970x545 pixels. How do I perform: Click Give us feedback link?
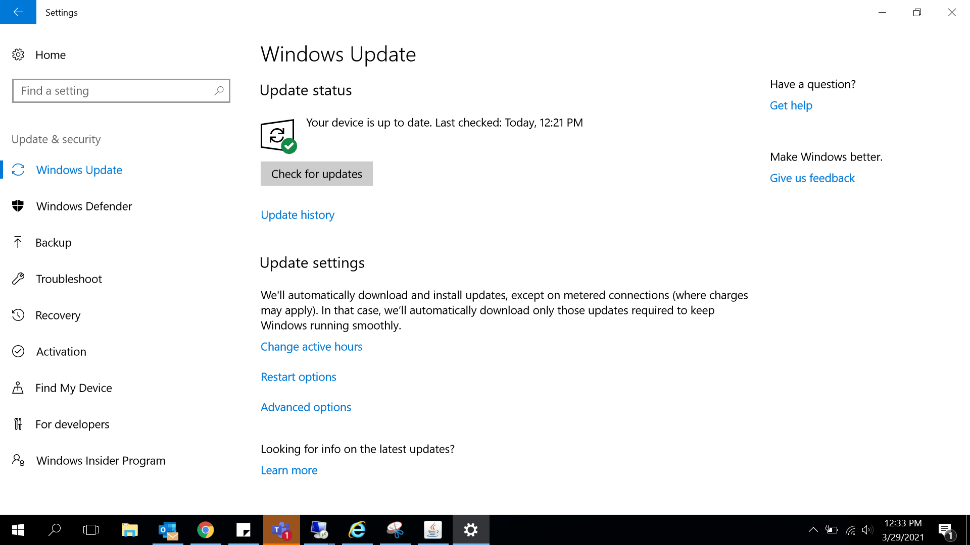pos(812,178)
